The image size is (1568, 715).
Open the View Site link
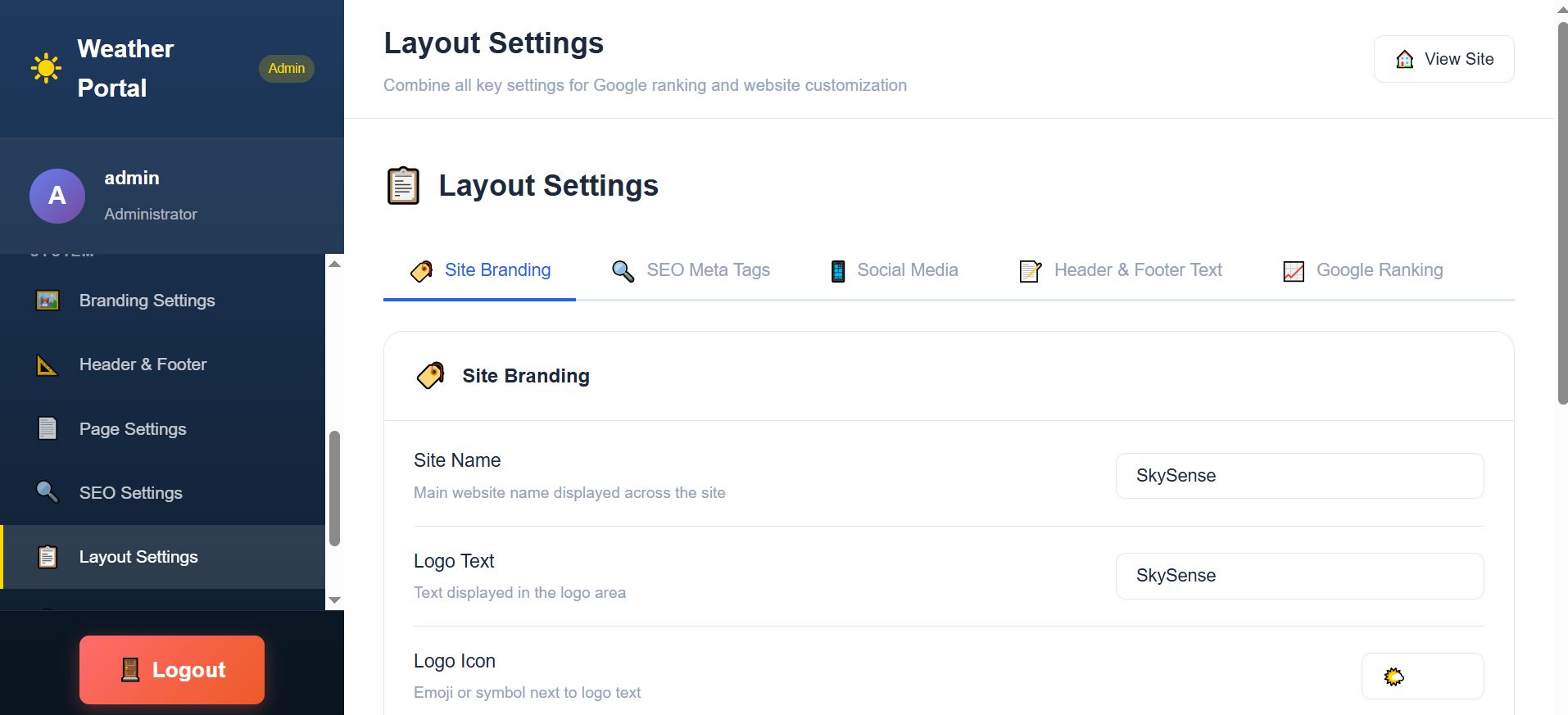1443,59
